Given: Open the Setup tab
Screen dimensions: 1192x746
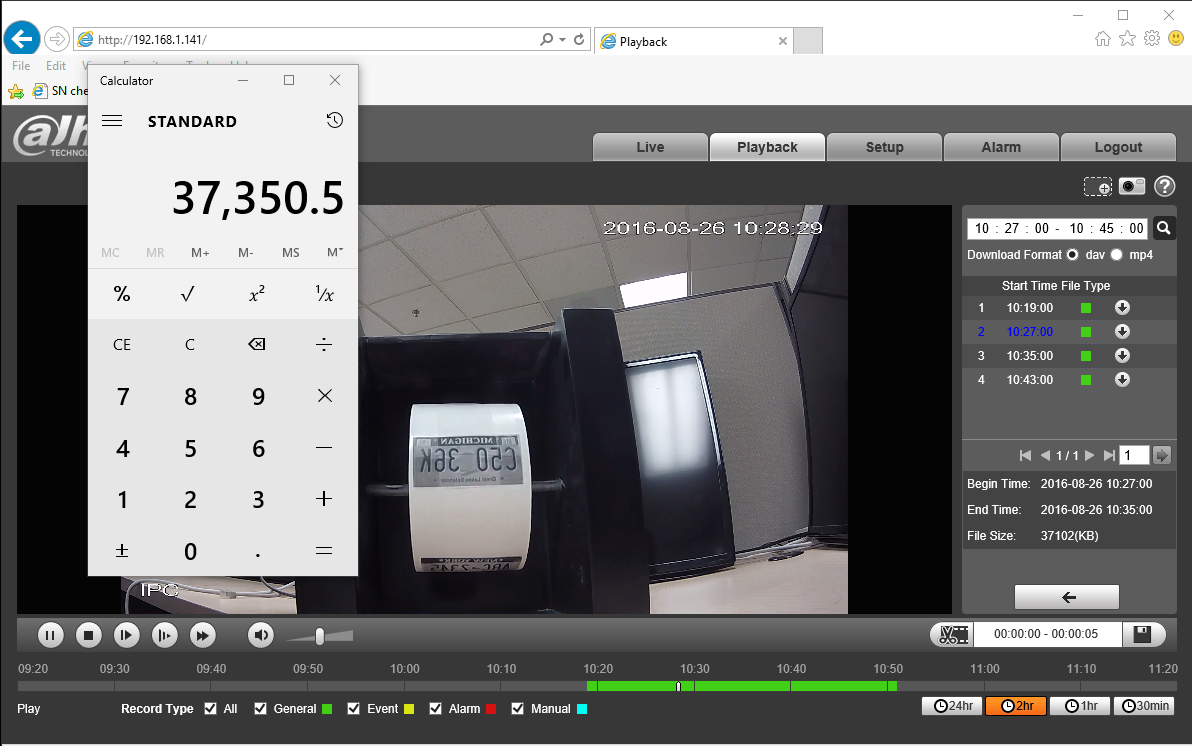Looking at the screenshot, I should (x=884, y=147).
